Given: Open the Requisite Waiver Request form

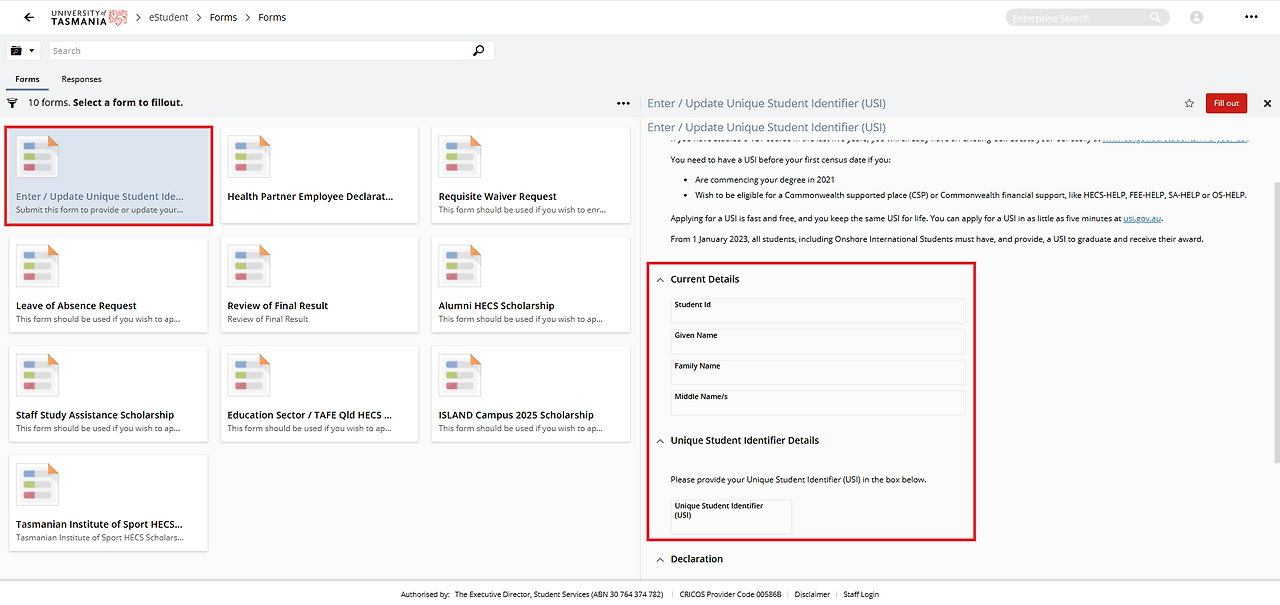Looking at the screenshot, I should (531, 175).
